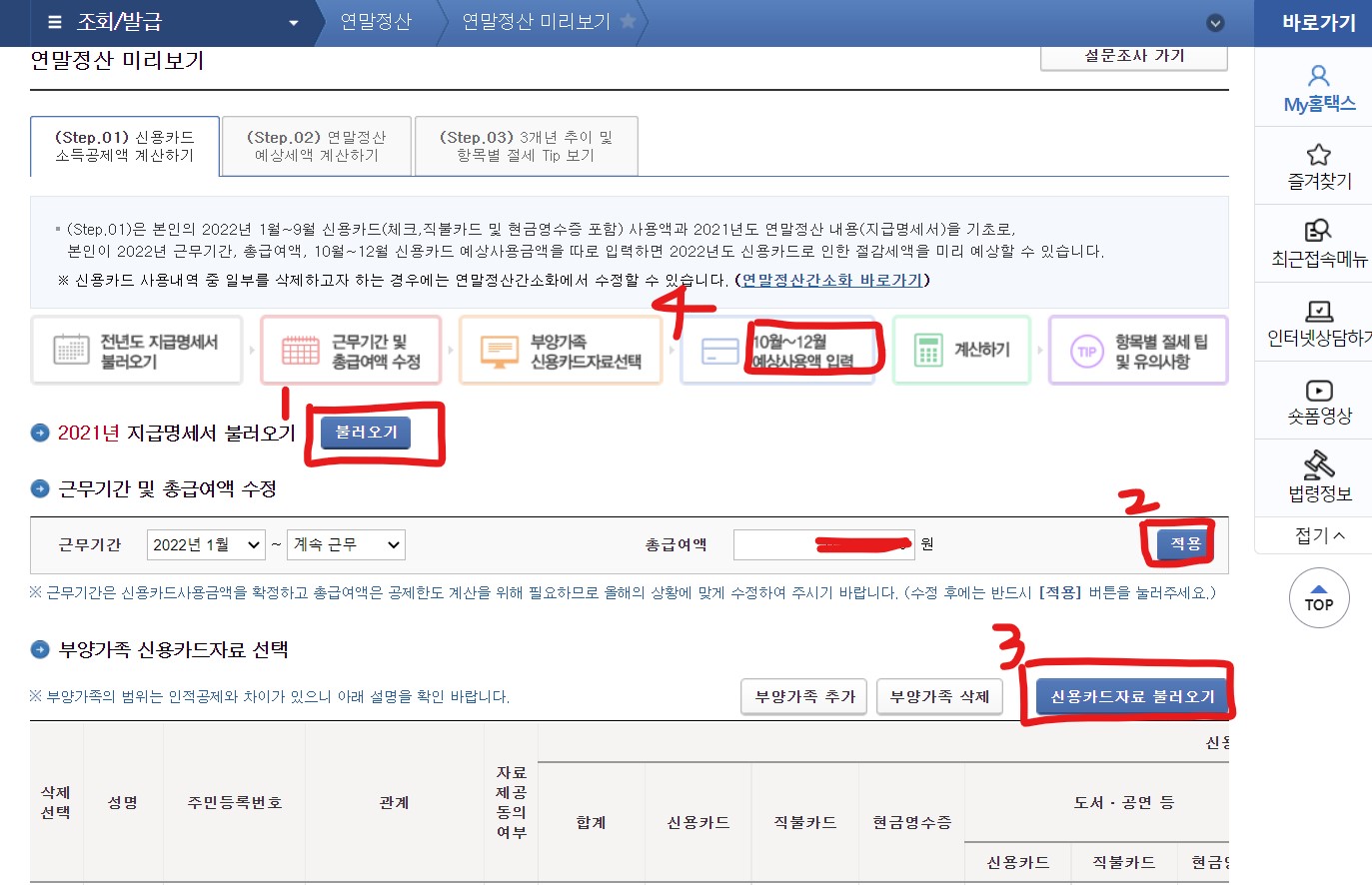Open 최근접속메뉴 icon in the sidebar
This screenshot has height=885, width=1372.
[x=1319, y=232]
